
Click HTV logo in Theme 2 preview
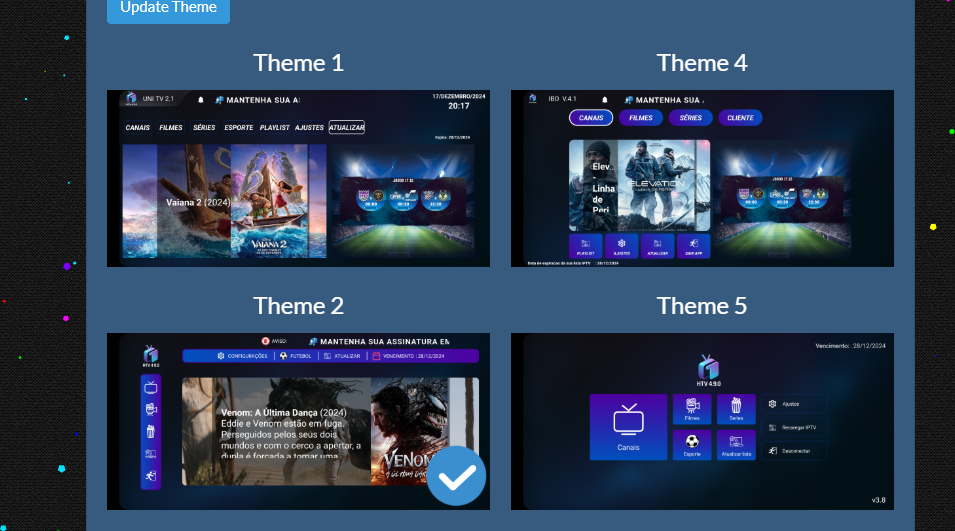click(x=150, y=356)
